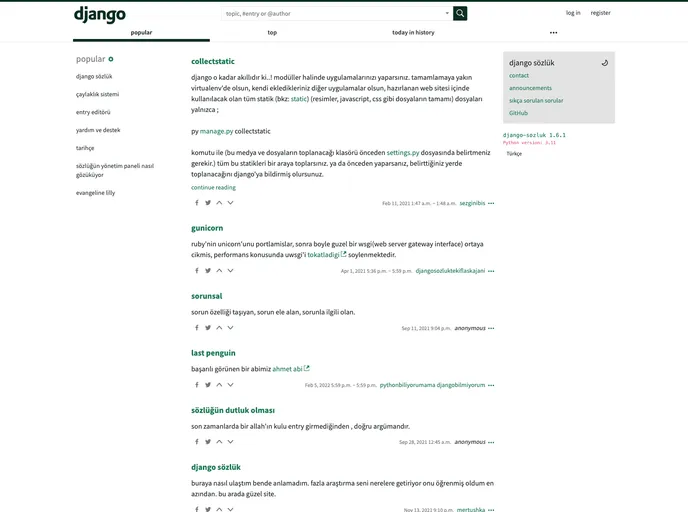Share sözlüğün dutluk olması entry on Twitter

click(208, 442)
